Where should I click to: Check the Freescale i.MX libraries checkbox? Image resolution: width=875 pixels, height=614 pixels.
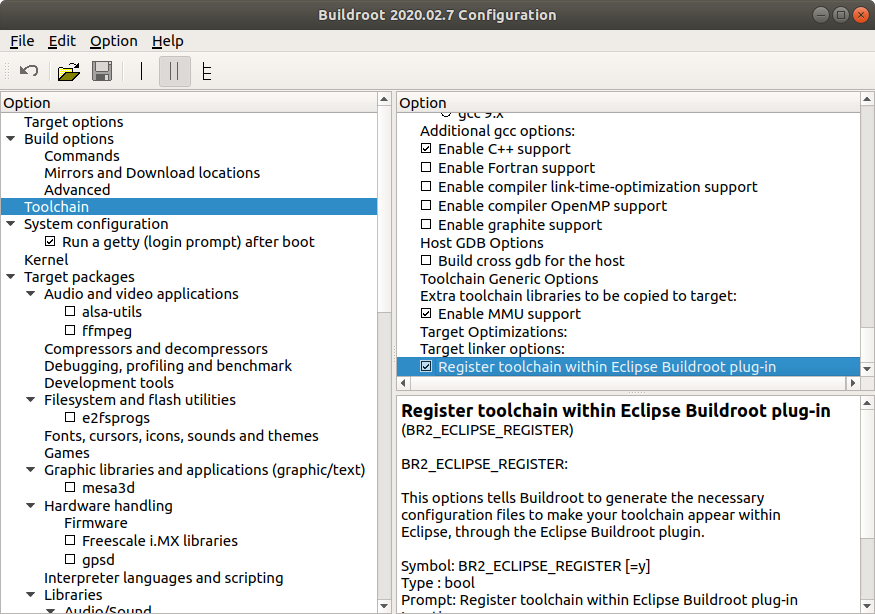point(70,540)
